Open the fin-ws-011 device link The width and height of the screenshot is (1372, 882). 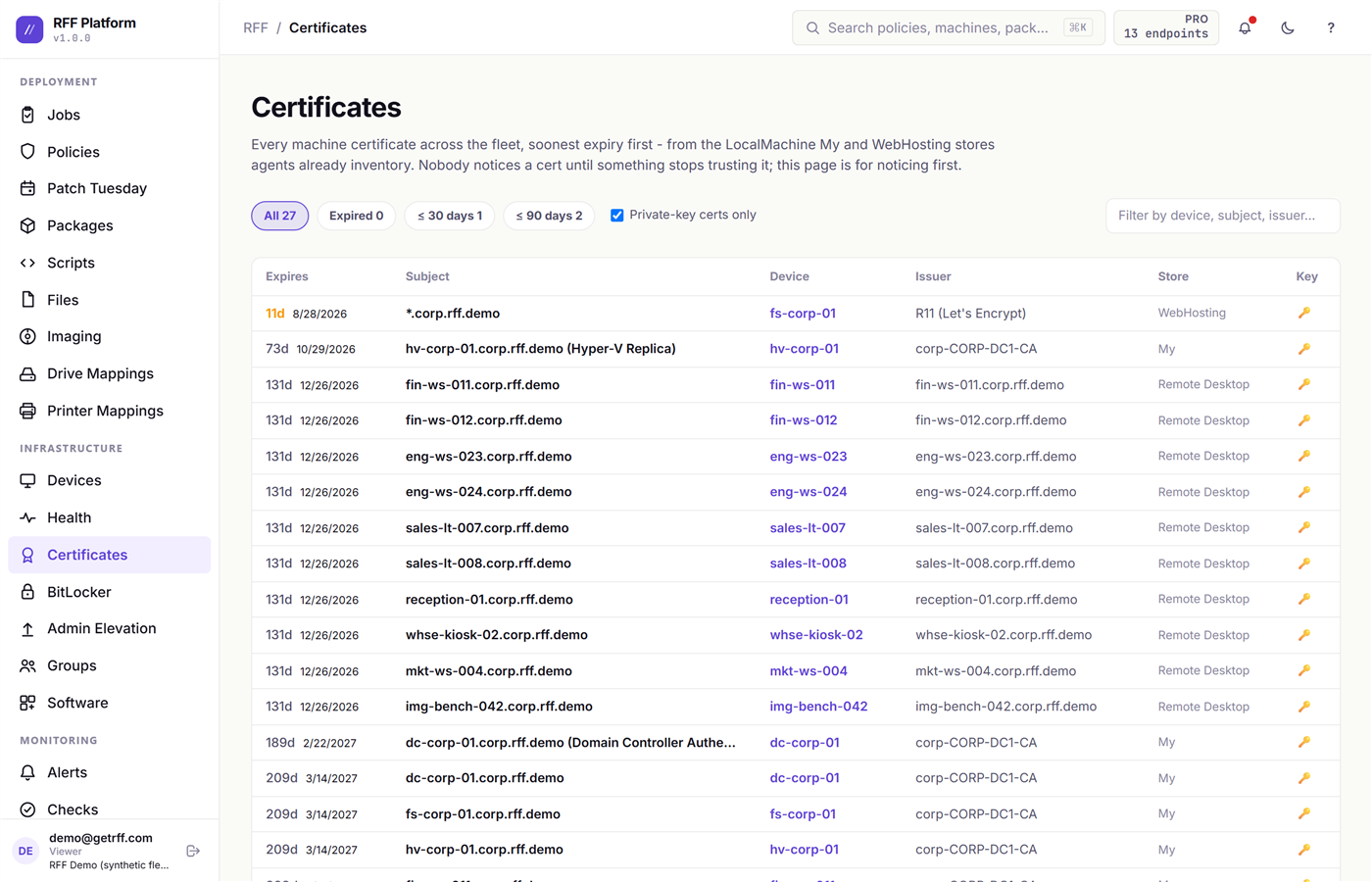point(803,385)
